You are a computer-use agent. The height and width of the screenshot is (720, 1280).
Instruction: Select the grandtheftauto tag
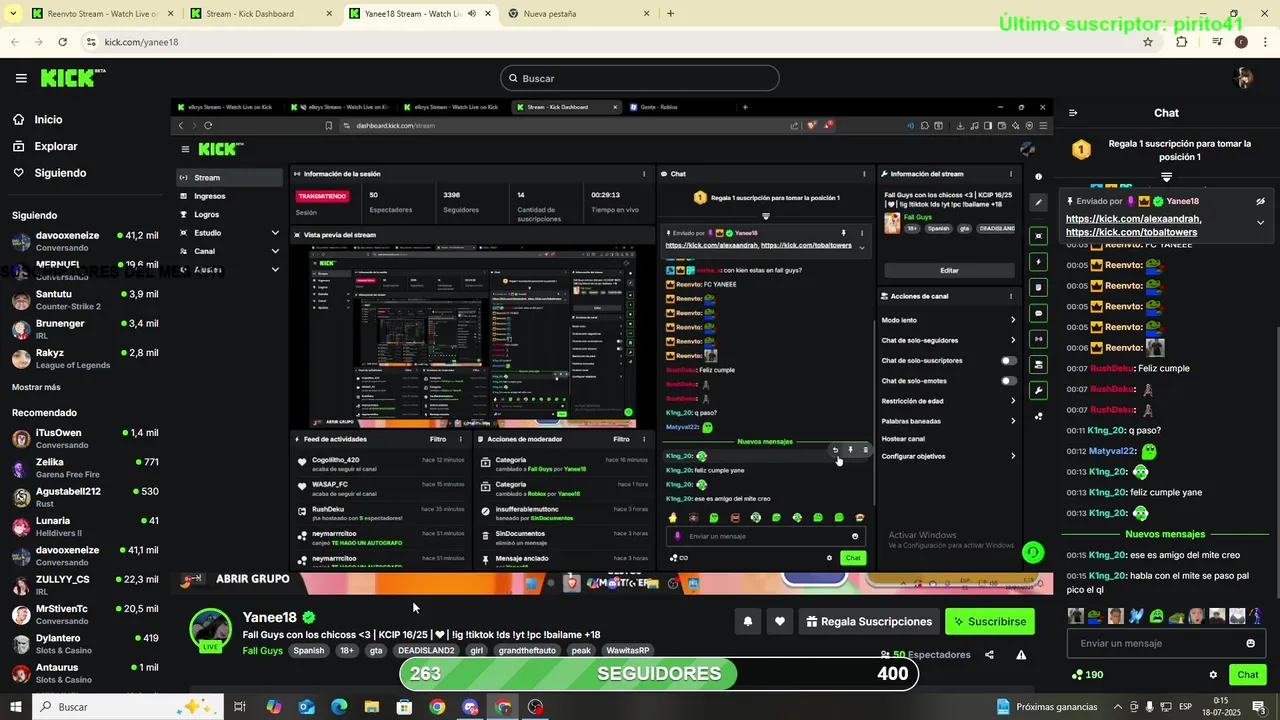pos(527,650)
